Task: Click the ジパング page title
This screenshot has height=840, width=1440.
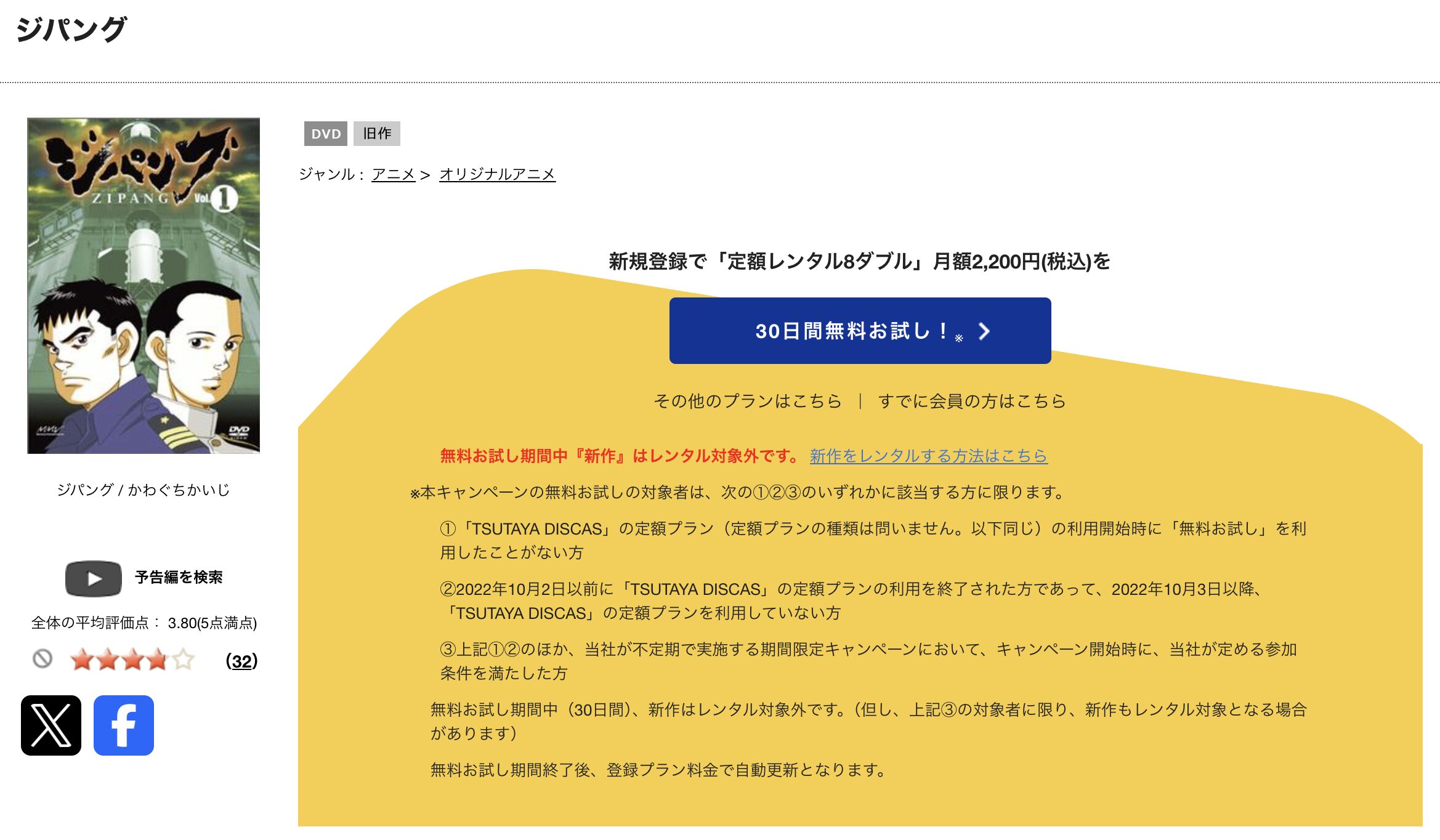Action: (x=71, y=30)
